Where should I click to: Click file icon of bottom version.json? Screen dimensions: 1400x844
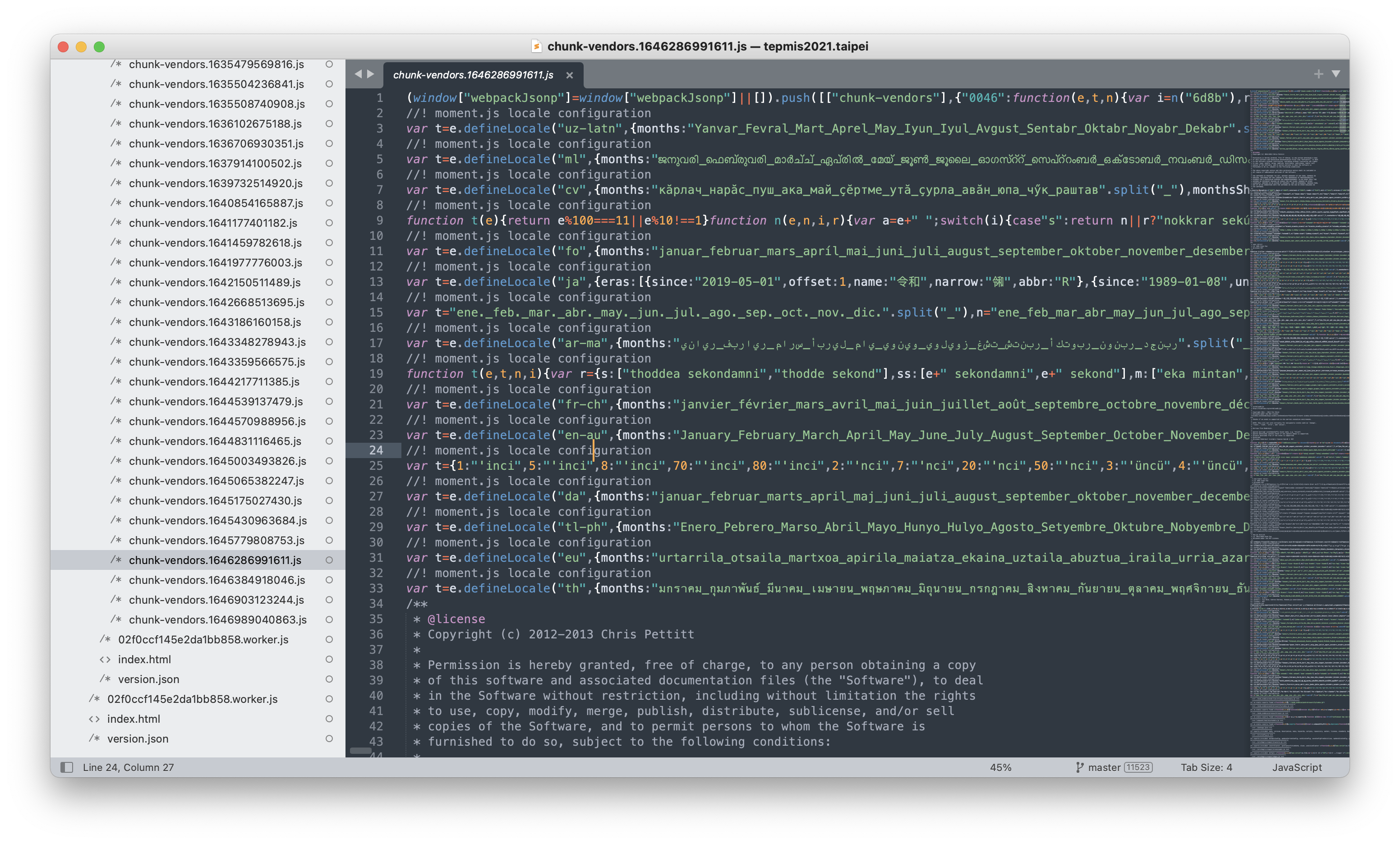click(94, 738)
